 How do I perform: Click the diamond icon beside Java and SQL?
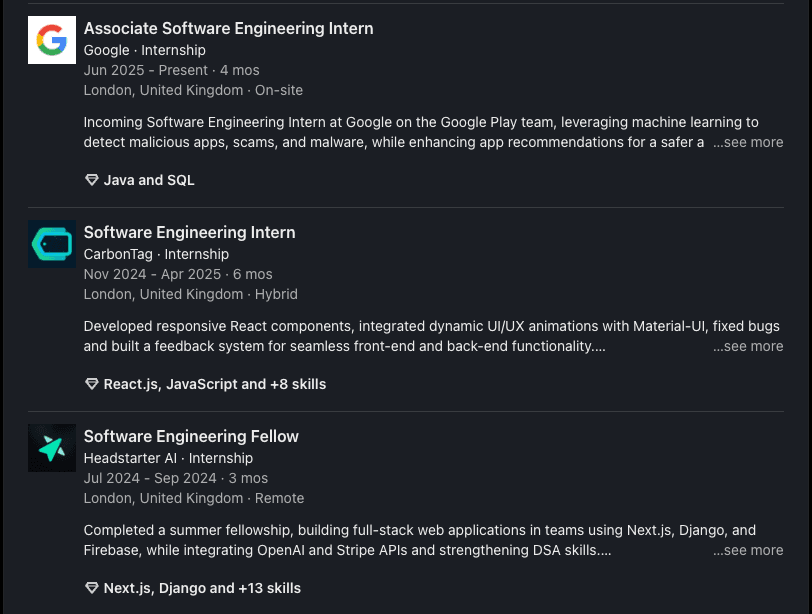[92, 180]
